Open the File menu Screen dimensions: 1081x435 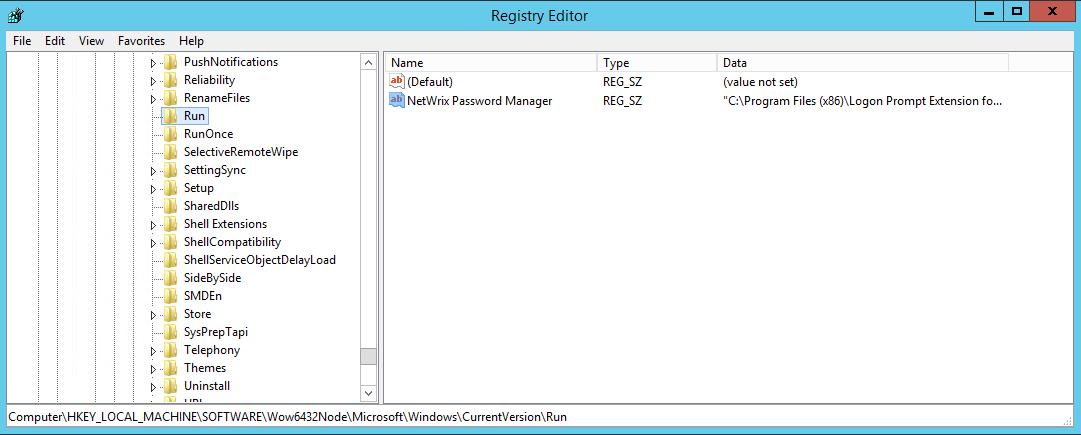pos(22,41)
